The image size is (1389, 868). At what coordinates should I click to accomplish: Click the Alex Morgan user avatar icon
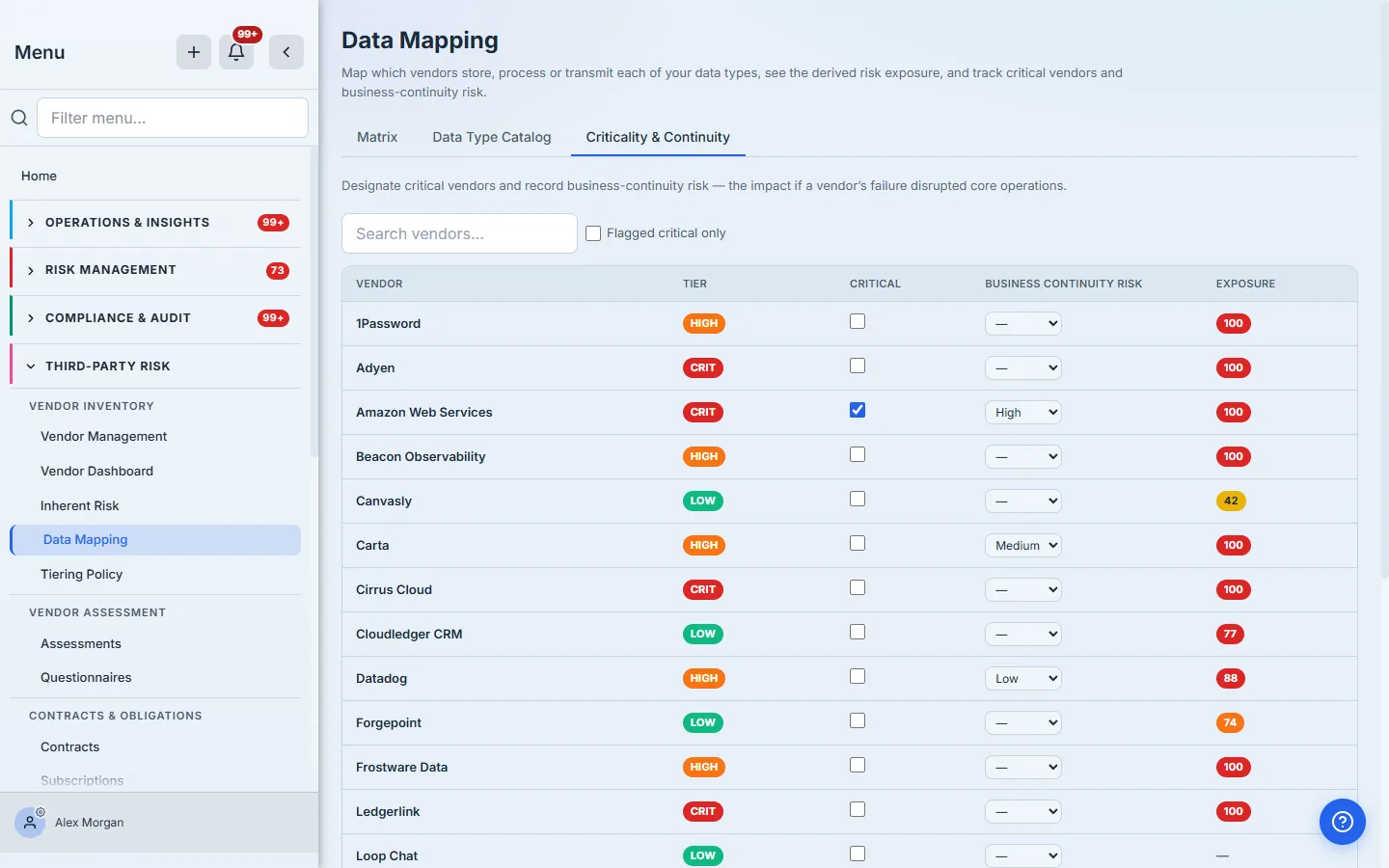click(30, 823)
